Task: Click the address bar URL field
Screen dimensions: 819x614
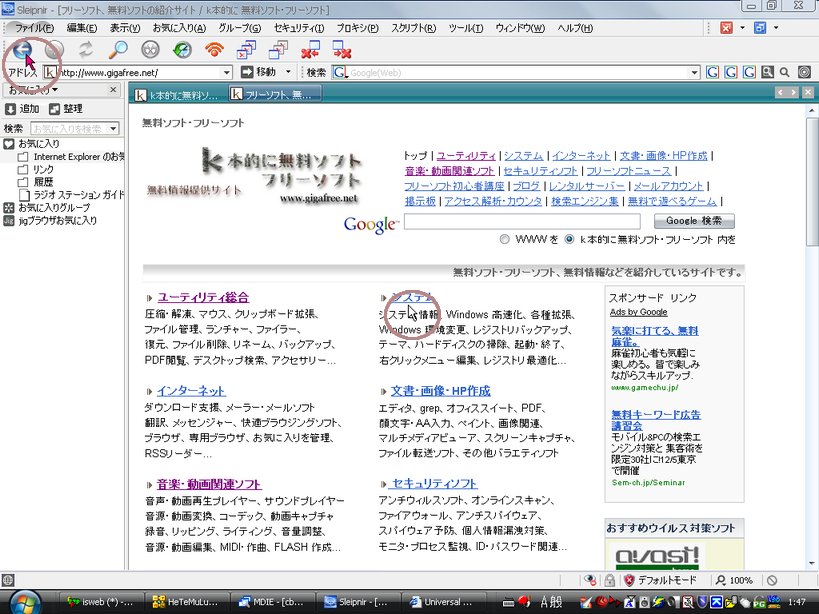Action: (137, 73)
